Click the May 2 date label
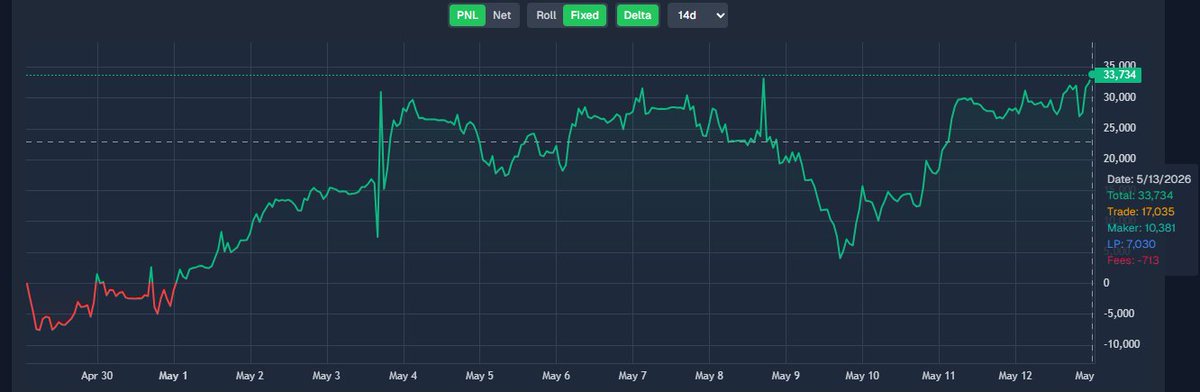Viewport: 1200px width, 392px height. point(249,376)
